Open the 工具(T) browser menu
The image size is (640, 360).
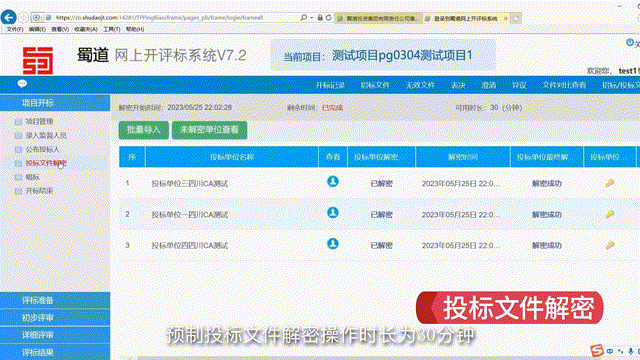pyautogui.click(x=111, y=29)
